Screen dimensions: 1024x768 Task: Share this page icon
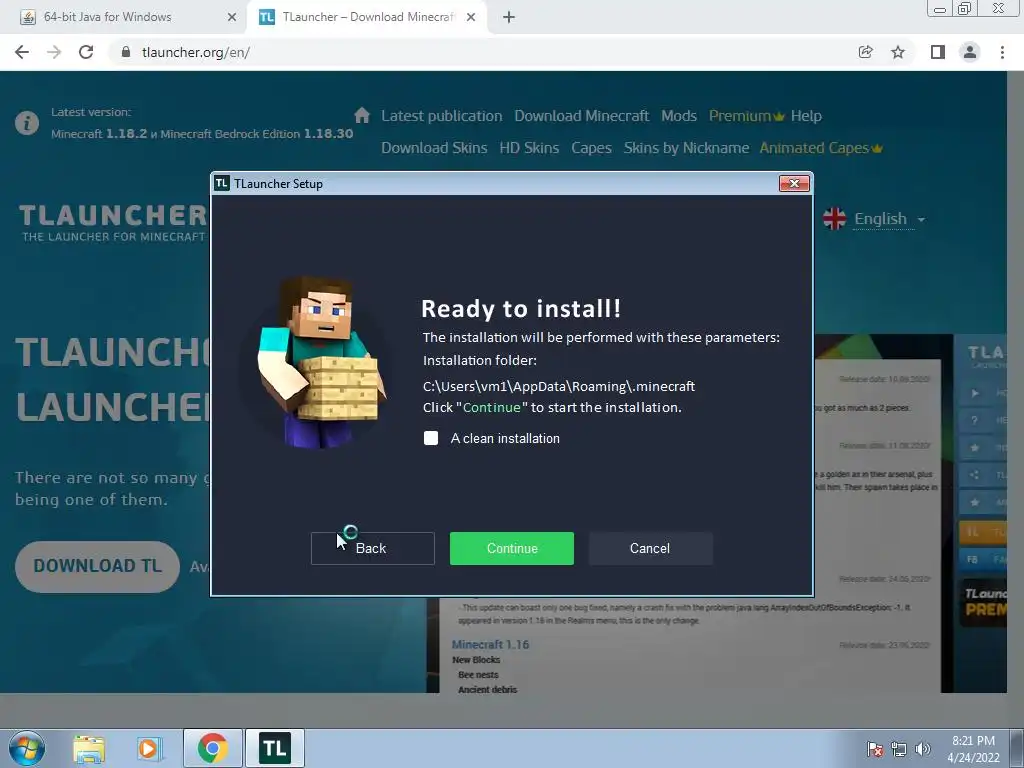(865, 52)
